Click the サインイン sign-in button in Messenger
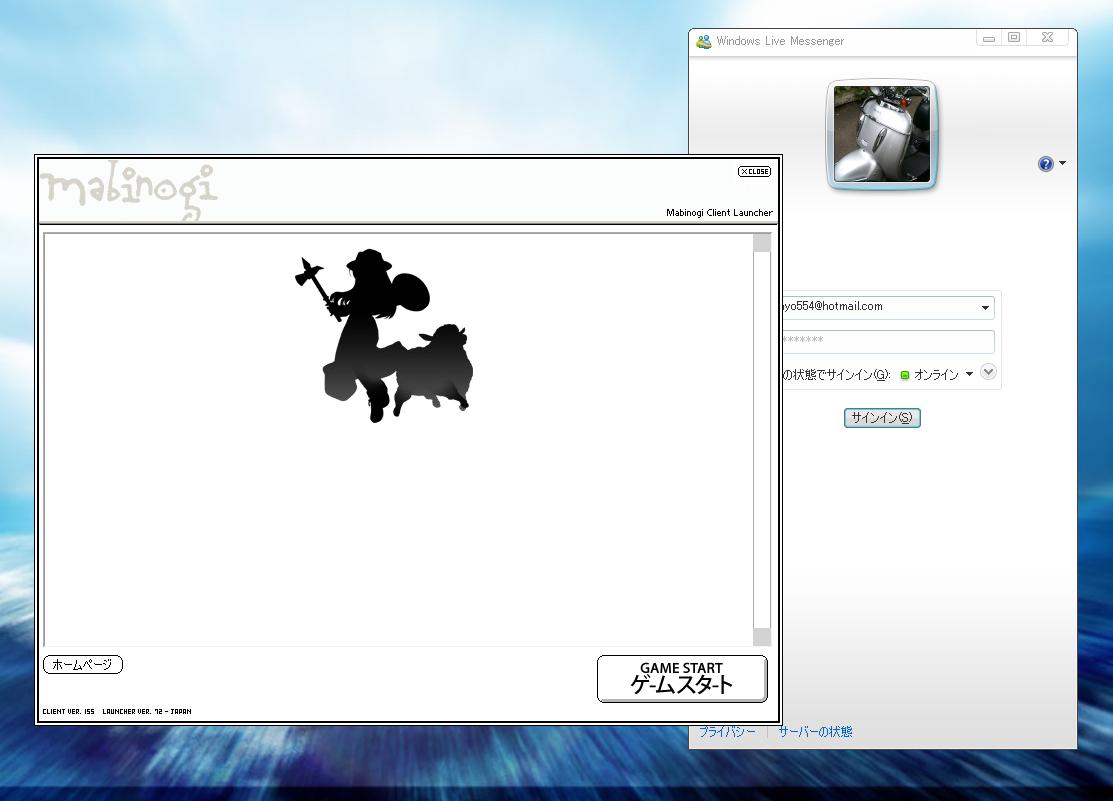The height and width of the screenshot is (801, 1113). click(x=882, y=418)
